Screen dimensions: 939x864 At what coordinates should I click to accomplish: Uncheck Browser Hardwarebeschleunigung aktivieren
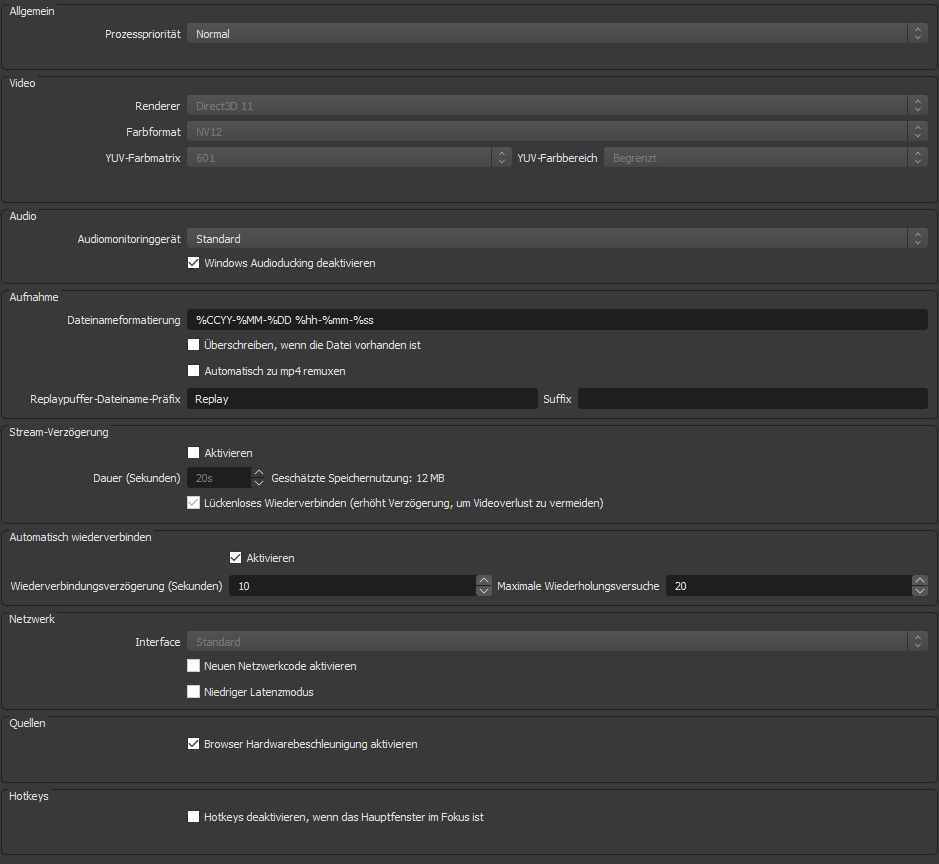pos(194,744)
